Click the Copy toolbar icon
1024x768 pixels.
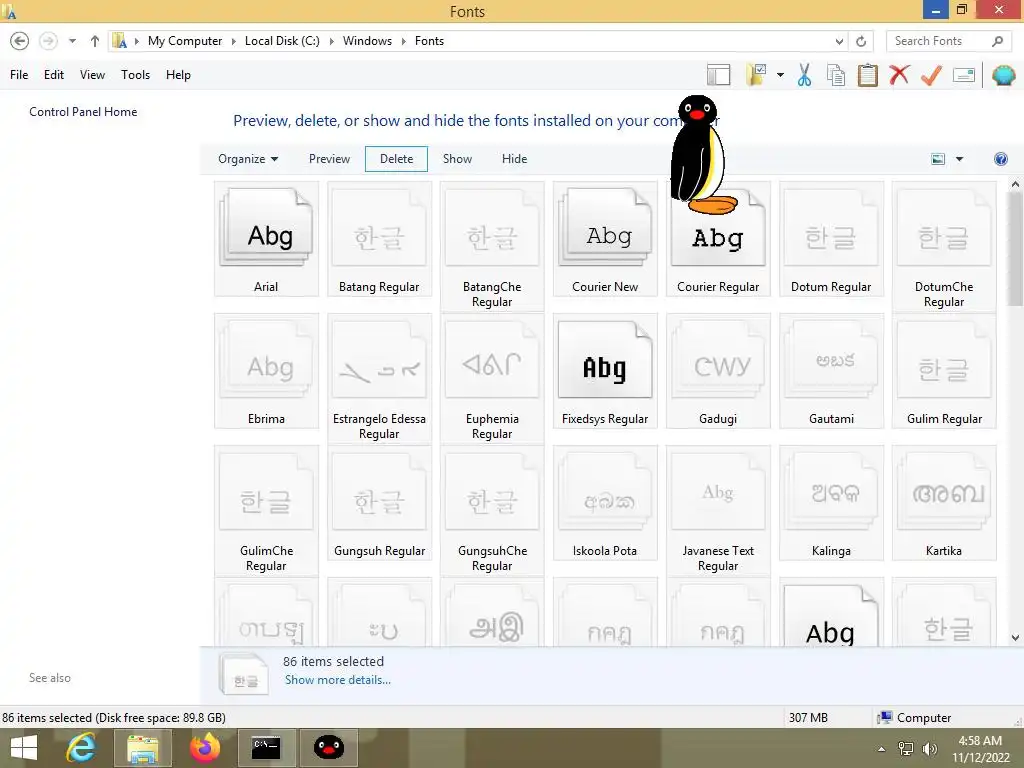pyautogui.click(x=836, y=75)
